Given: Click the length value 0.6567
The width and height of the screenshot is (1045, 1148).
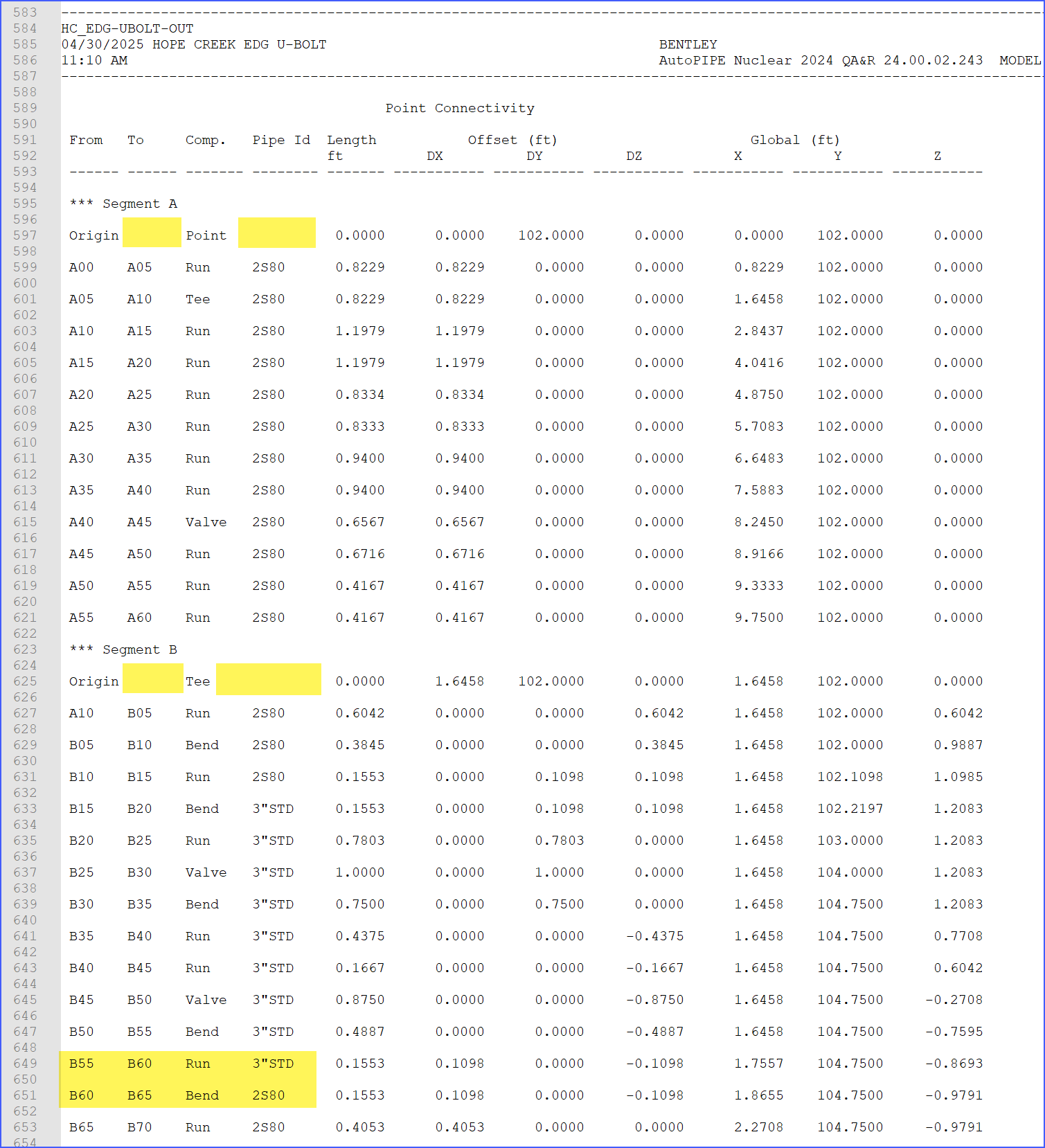Looking at the screenshot, I should click(360, 522).
